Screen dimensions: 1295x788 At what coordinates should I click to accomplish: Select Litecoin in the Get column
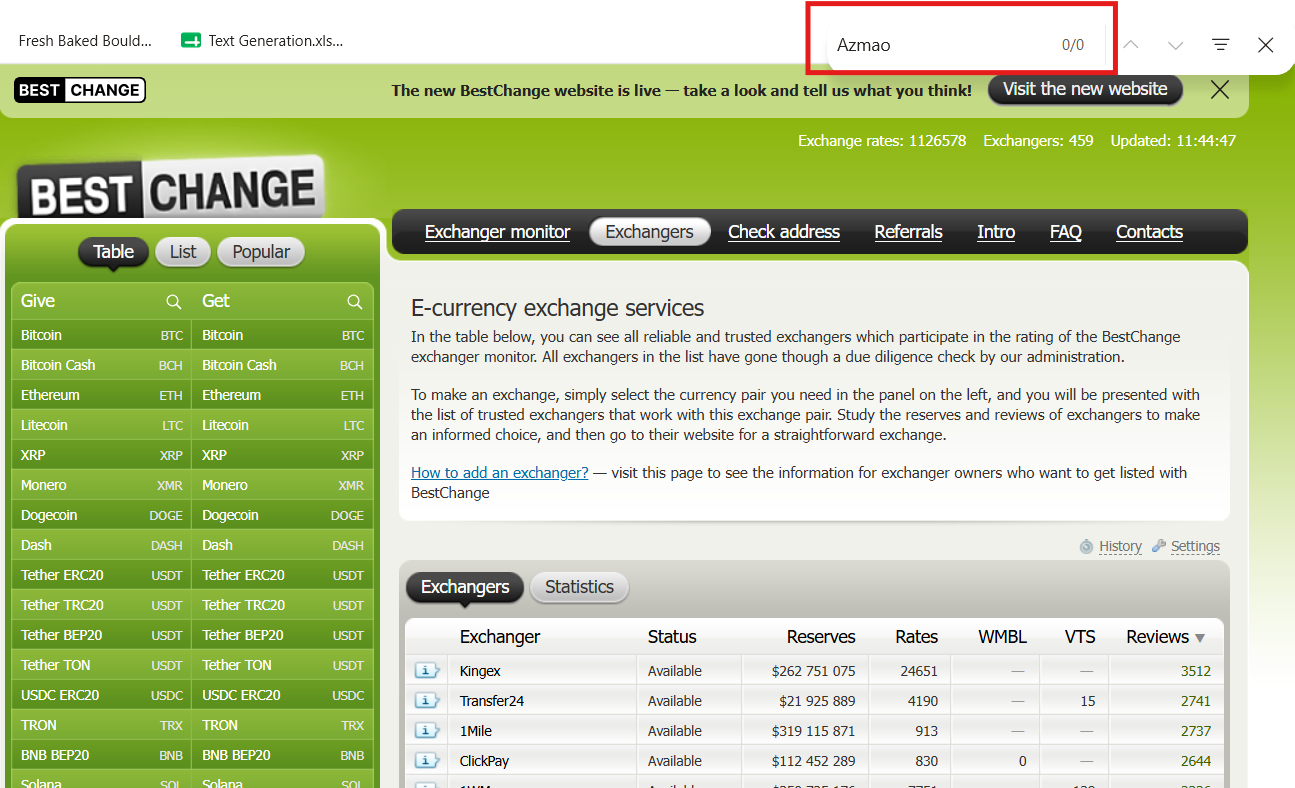coord(283,425)
